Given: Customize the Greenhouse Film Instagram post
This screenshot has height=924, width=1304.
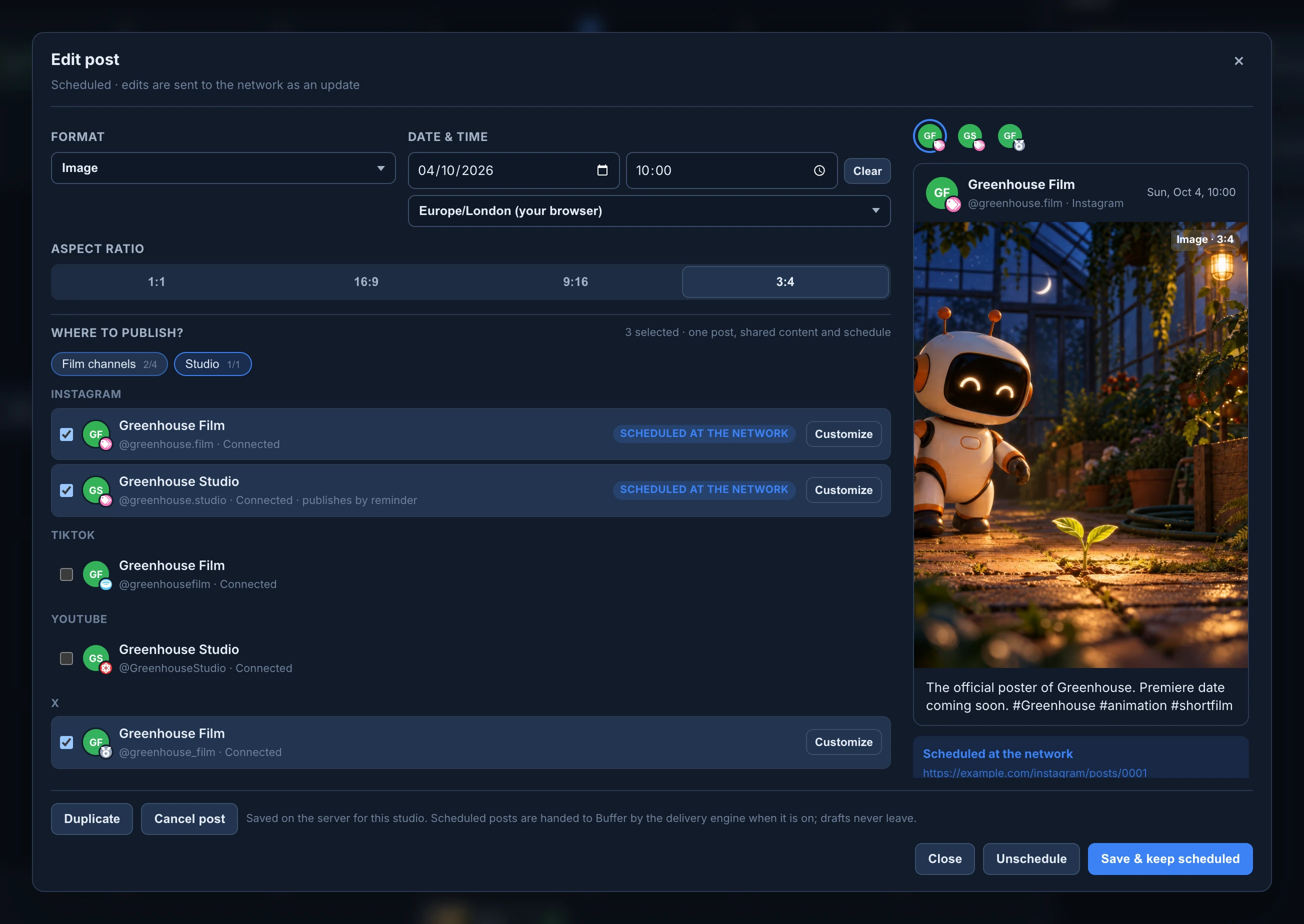Looking at the screenshot, I should click(843, 434).
